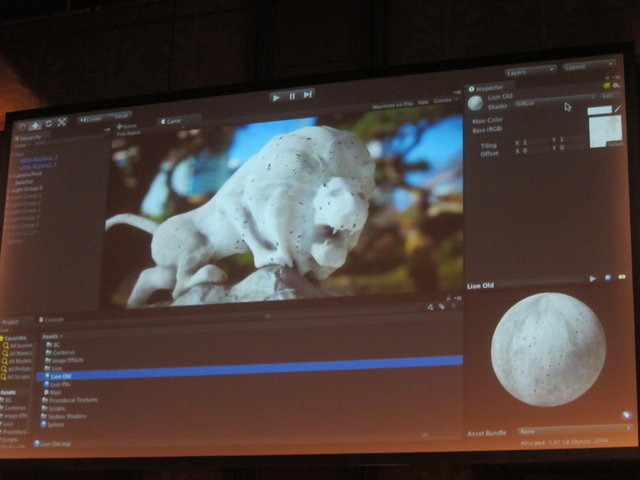This screenshot has height=480, width=640.
Task: Open the Scripts folder in Assets list
Action: coord(53,408)
